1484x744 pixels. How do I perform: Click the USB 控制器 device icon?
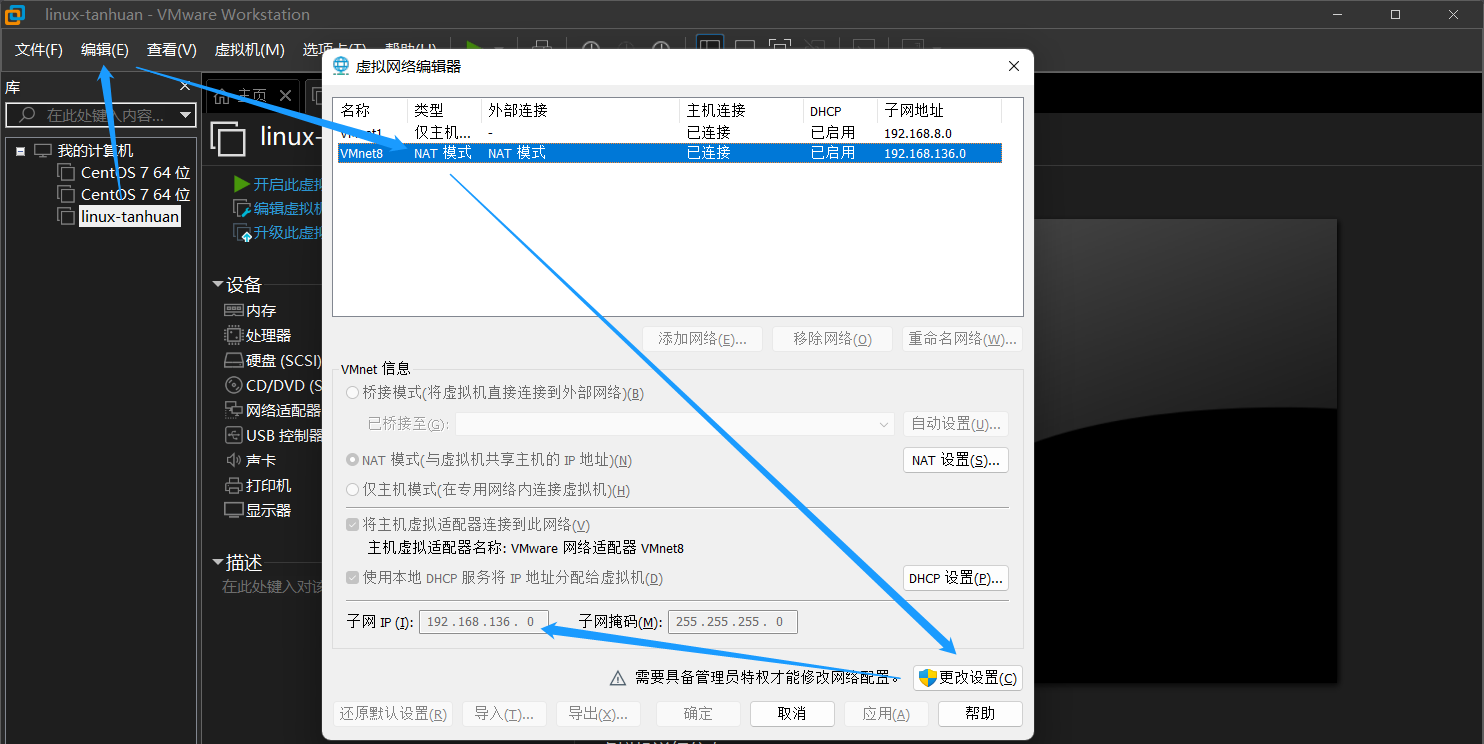(234, 435)
